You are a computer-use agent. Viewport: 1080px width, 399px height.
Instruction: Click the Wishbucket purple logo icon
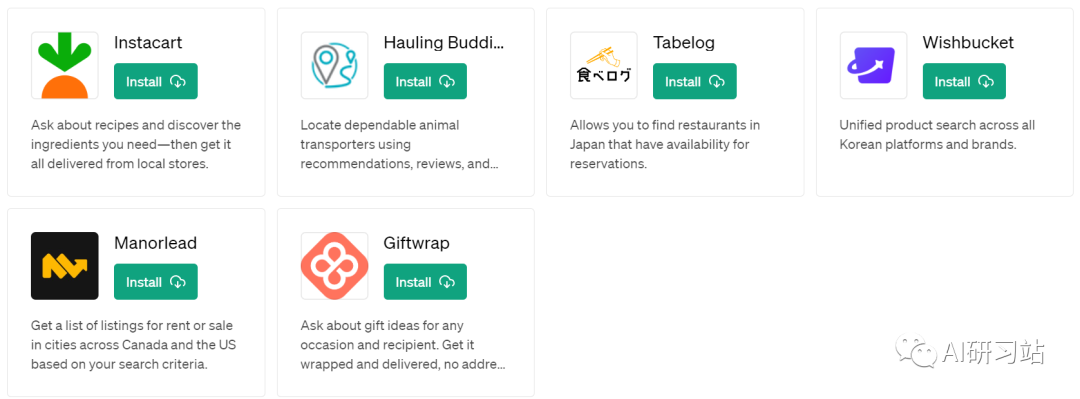click(x=873, y=65)
